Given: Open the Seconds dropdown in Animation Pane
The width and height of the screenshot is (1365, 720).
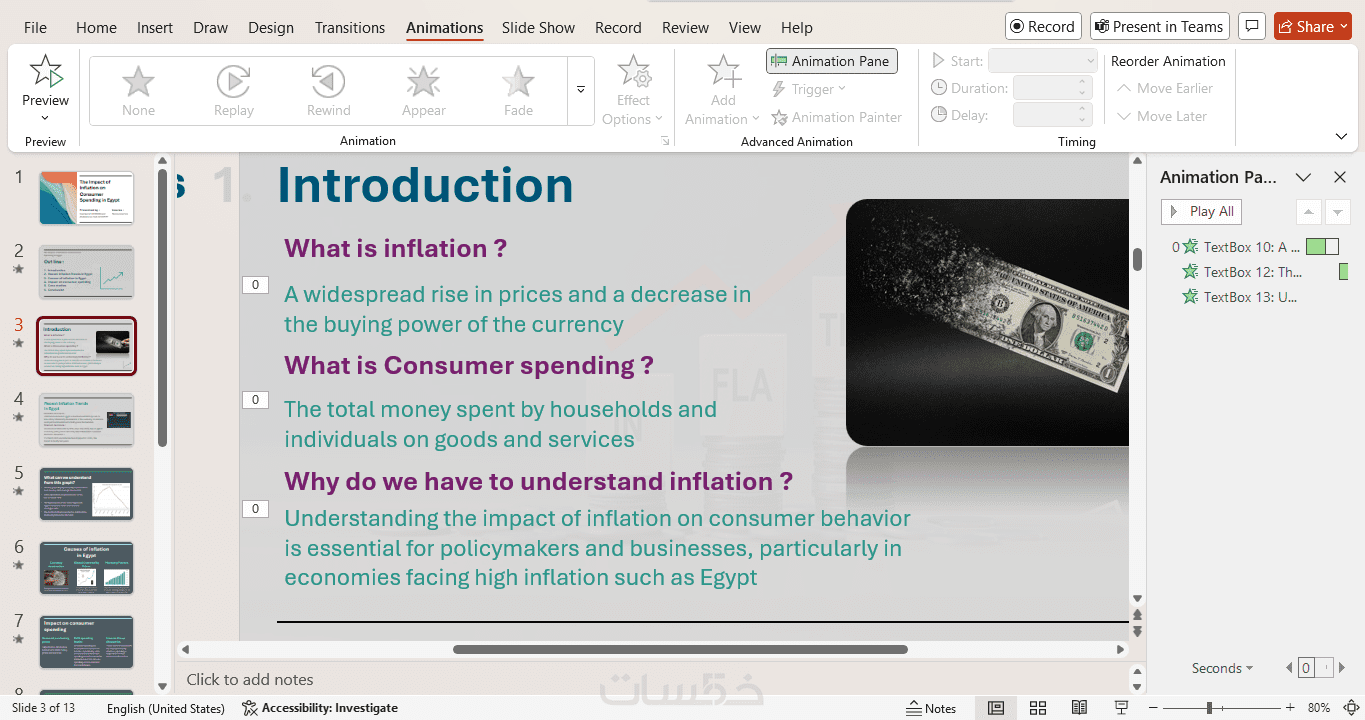Looking at the screenshot, I should click(x=1222, y=668).
